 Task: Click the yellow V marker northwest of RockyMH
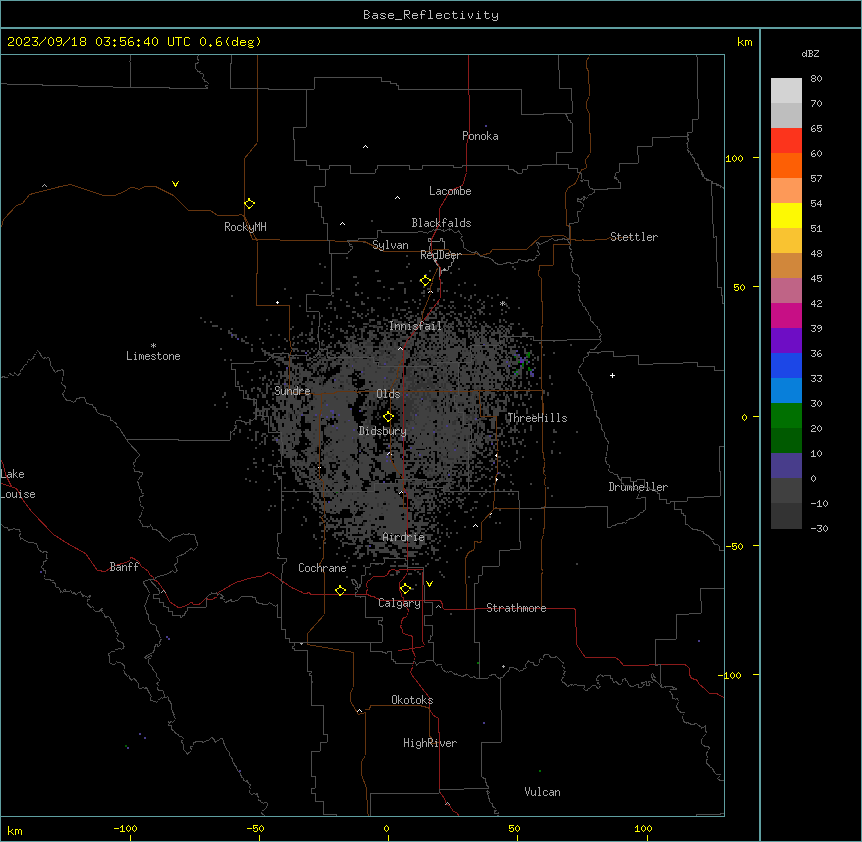(x=175, y=184)
